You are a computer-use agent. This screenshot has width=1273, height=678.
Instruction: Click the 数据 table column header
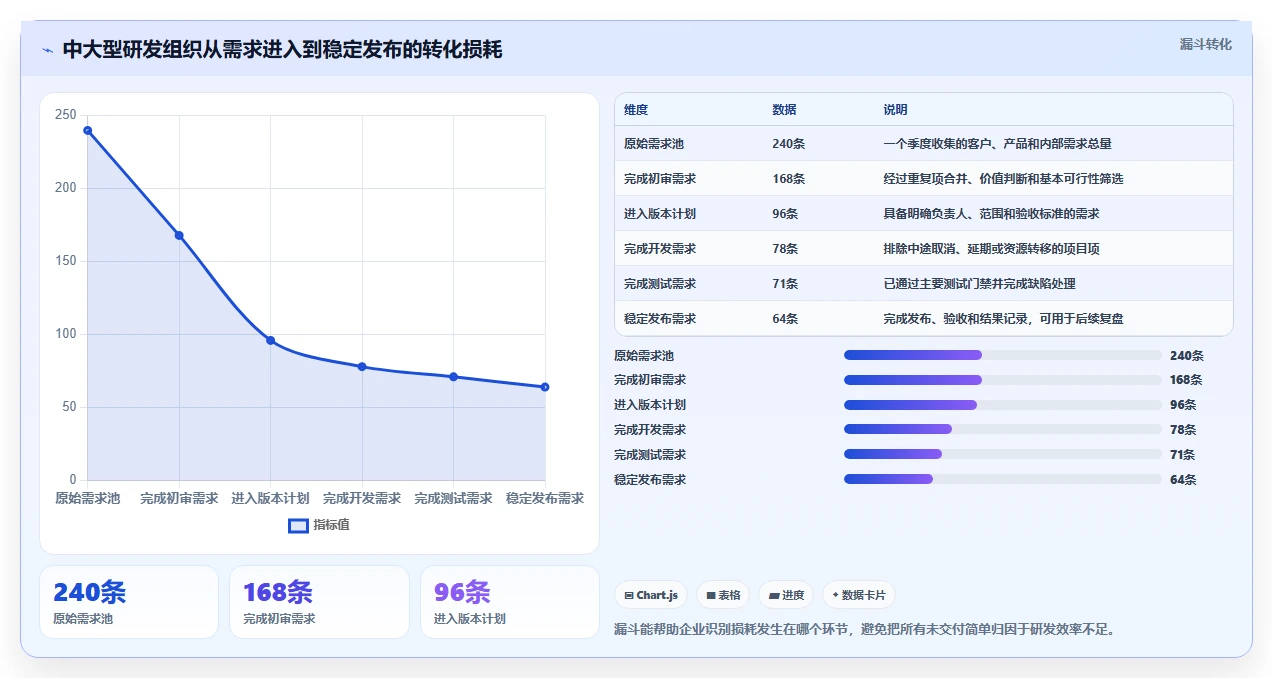click(784, 110)
